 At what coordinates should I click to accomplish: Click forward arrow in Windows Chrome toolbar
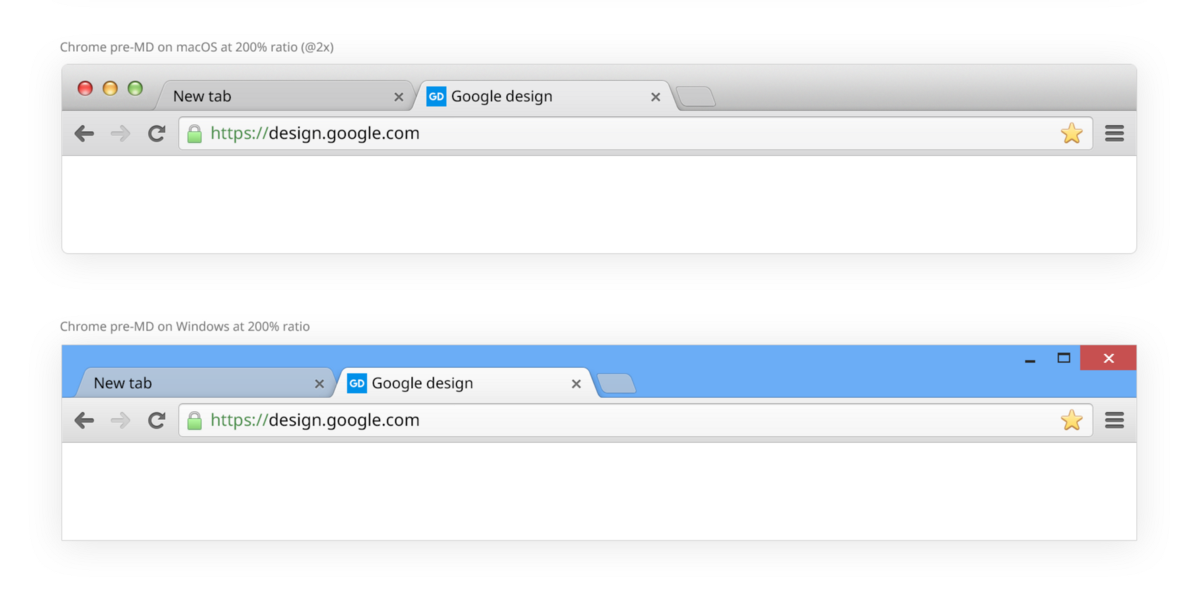pyautogui.click(x=120, y=421)
